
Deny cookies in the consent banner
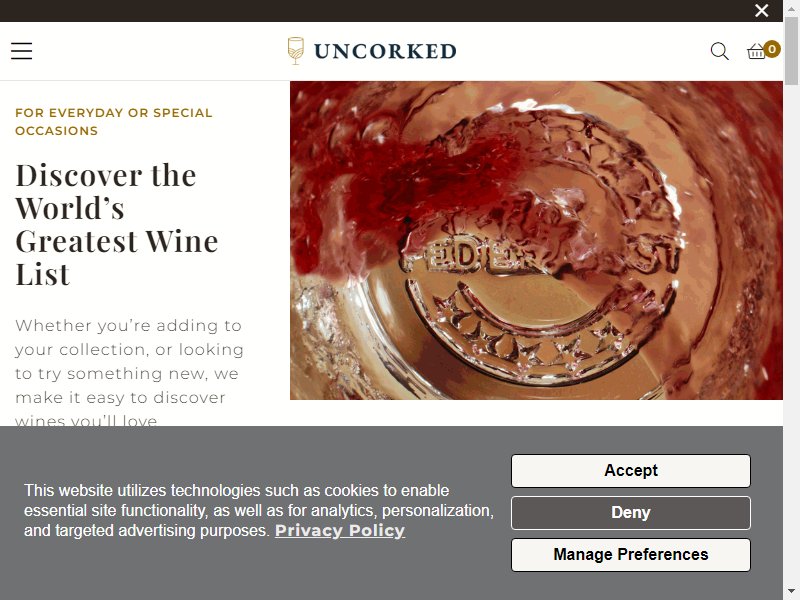click(631, 513)
